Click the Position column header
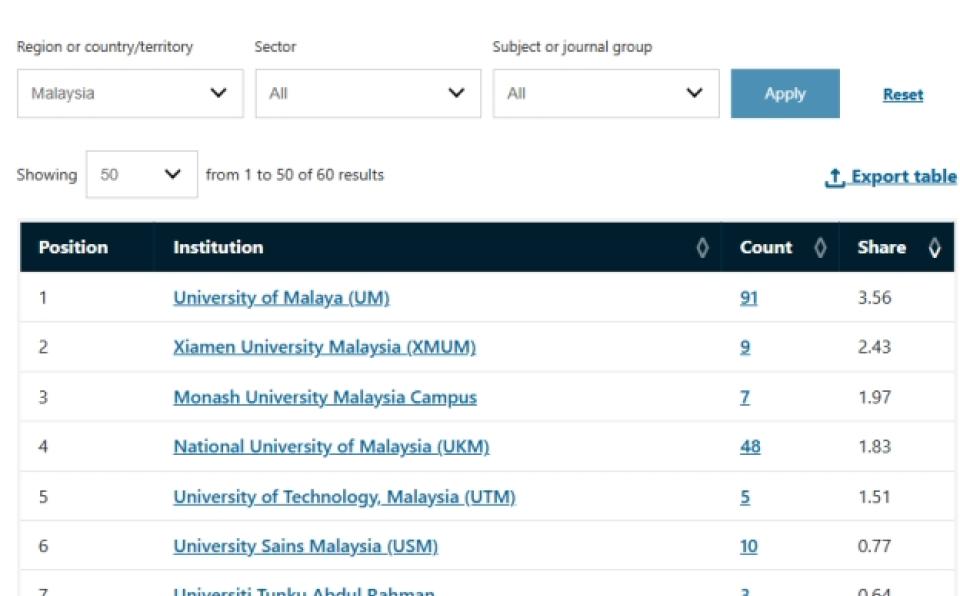 tap(73, 247)
